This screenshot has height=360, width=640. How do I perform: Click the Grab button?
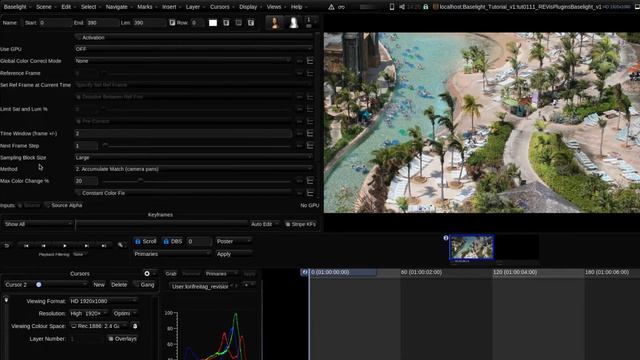171,273
